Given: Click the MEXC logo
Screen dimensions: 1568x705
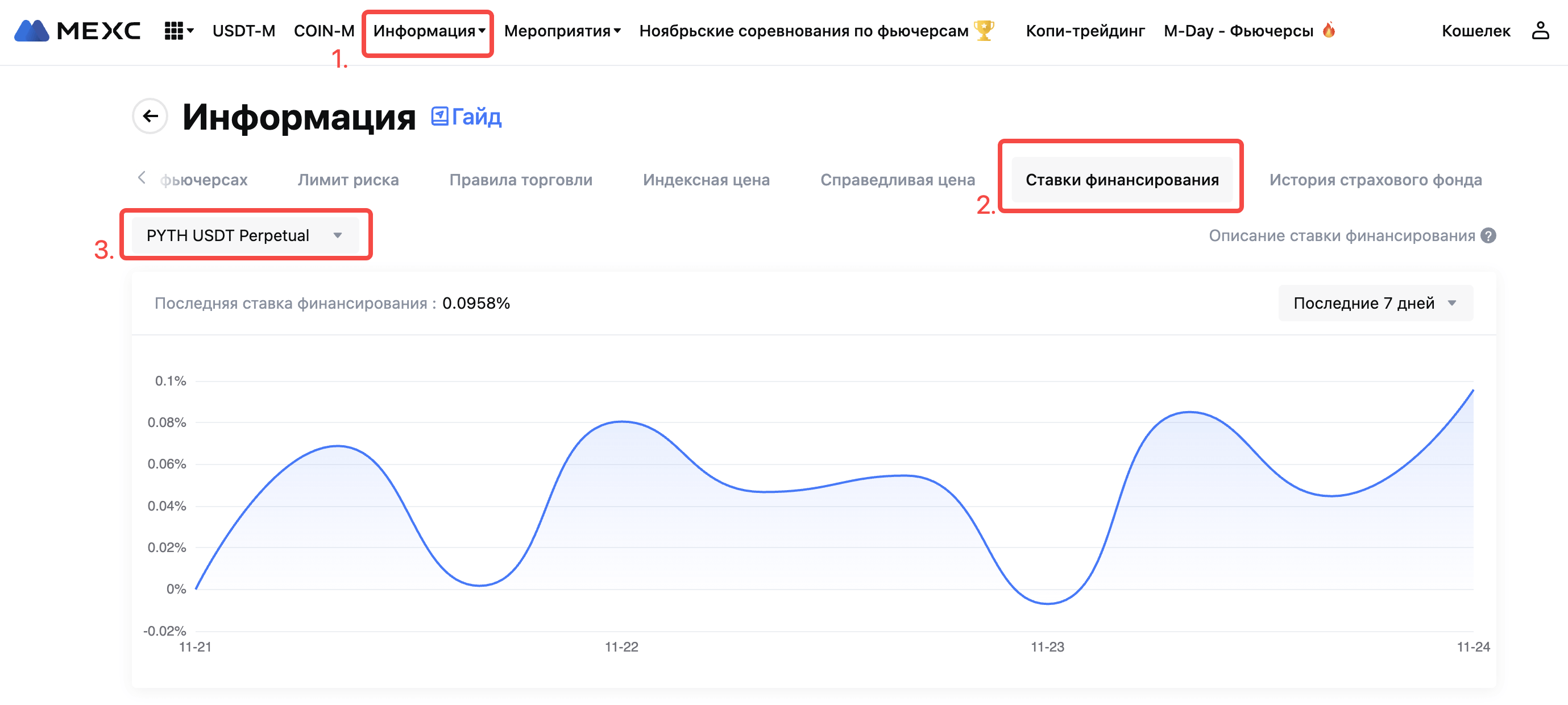Looking at the screenshot, I should click(x=77, y=31).
